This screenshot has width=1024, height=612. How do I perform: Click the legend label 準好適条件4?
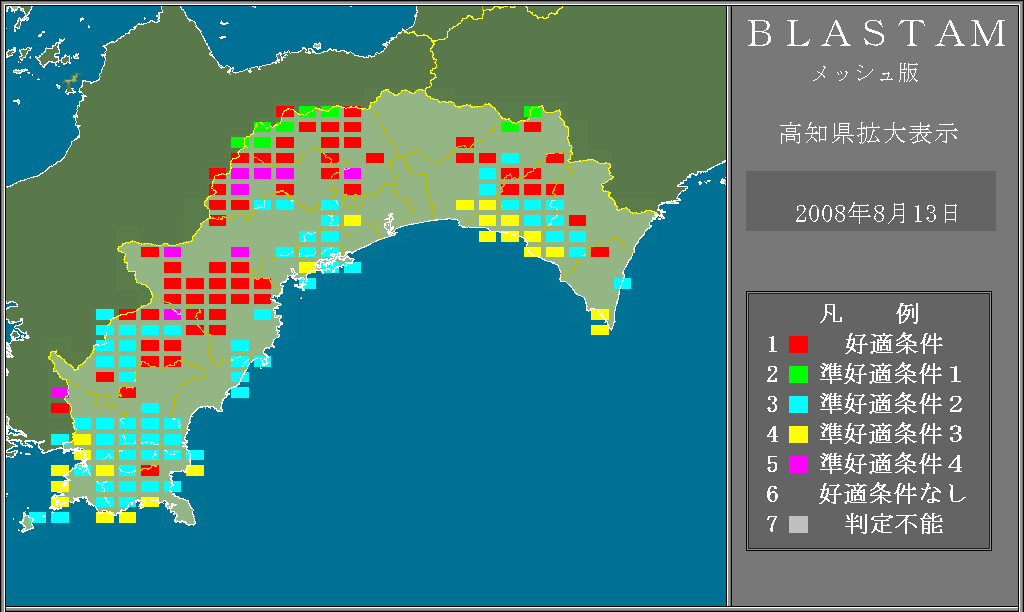(891, 464)
